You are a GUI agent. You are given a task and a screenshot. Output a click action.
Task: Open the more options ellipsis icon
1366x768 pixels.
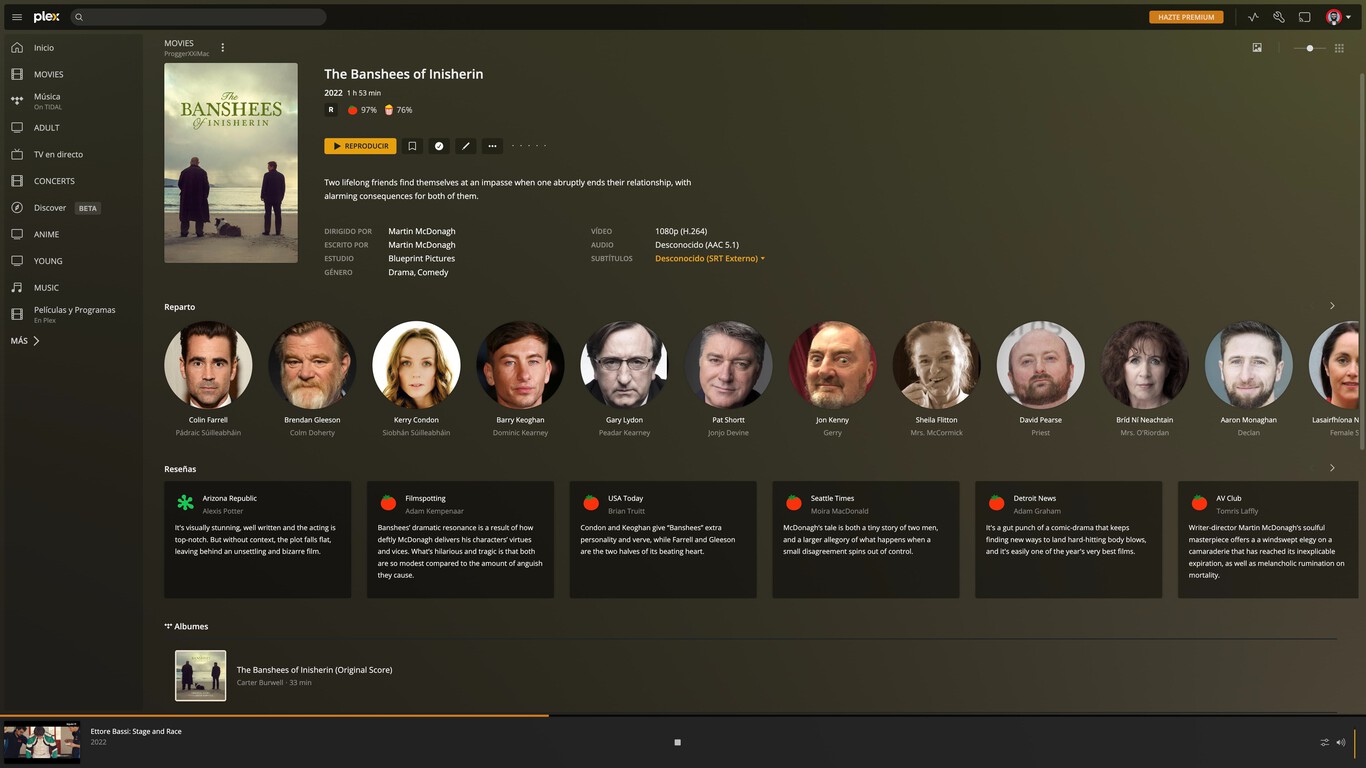[492, 146]
